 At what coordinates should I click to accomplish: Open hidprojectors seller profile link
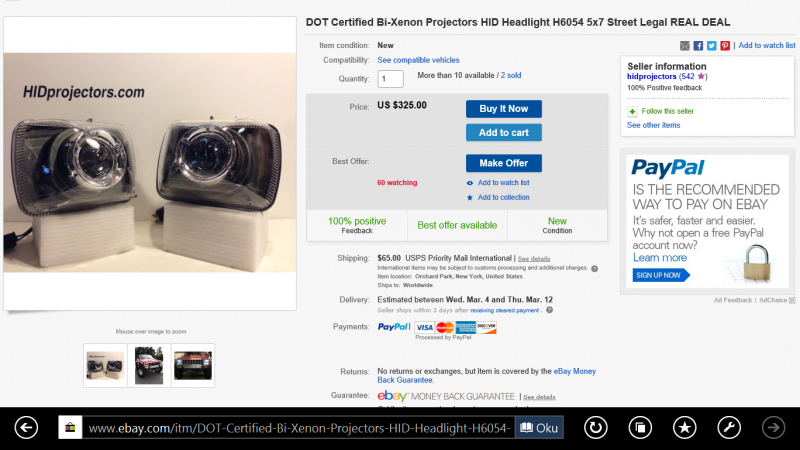pyautogui.click(x=652, y=77)
